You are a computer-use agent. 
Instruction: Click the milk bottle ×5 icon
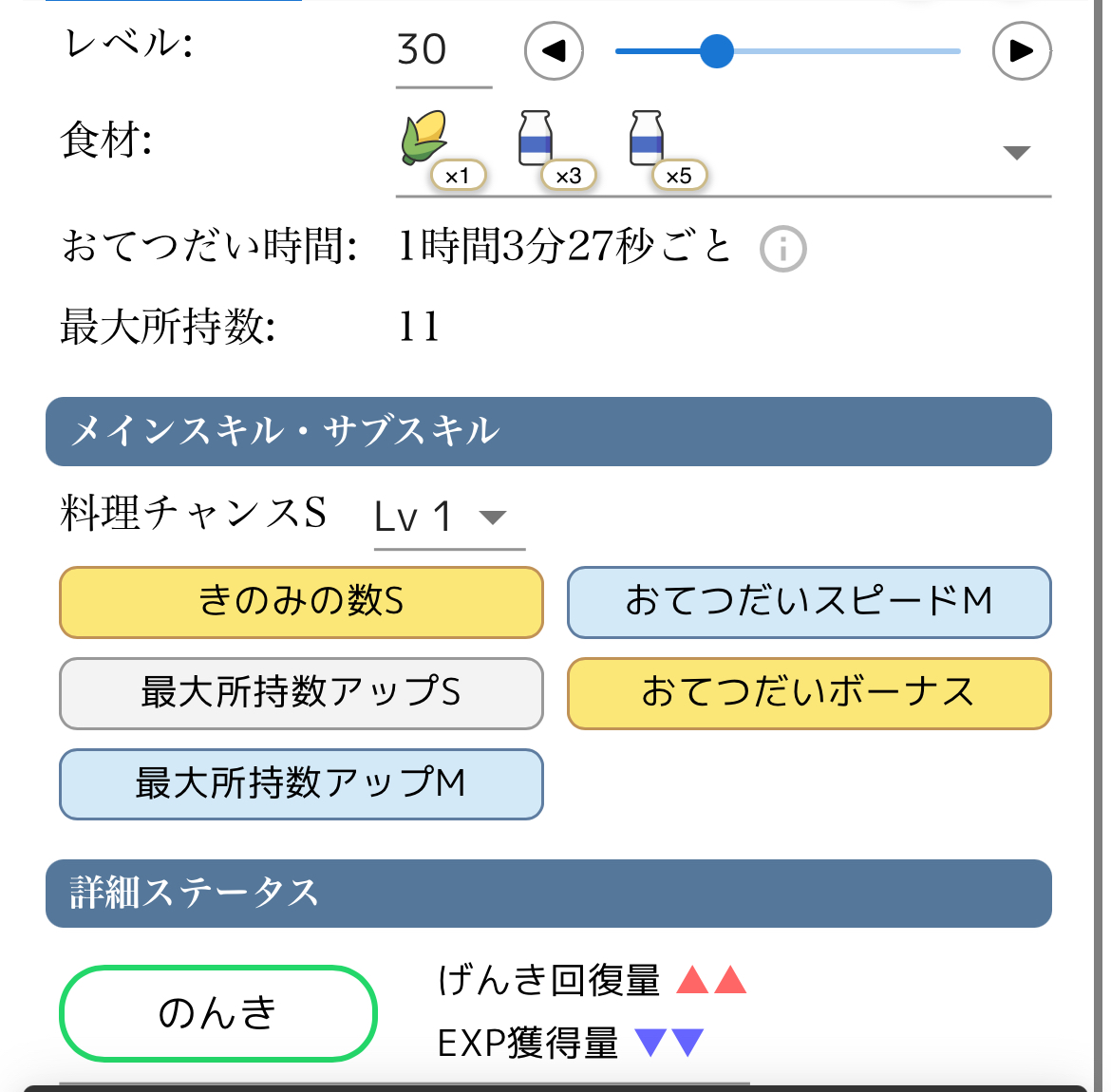647,139
